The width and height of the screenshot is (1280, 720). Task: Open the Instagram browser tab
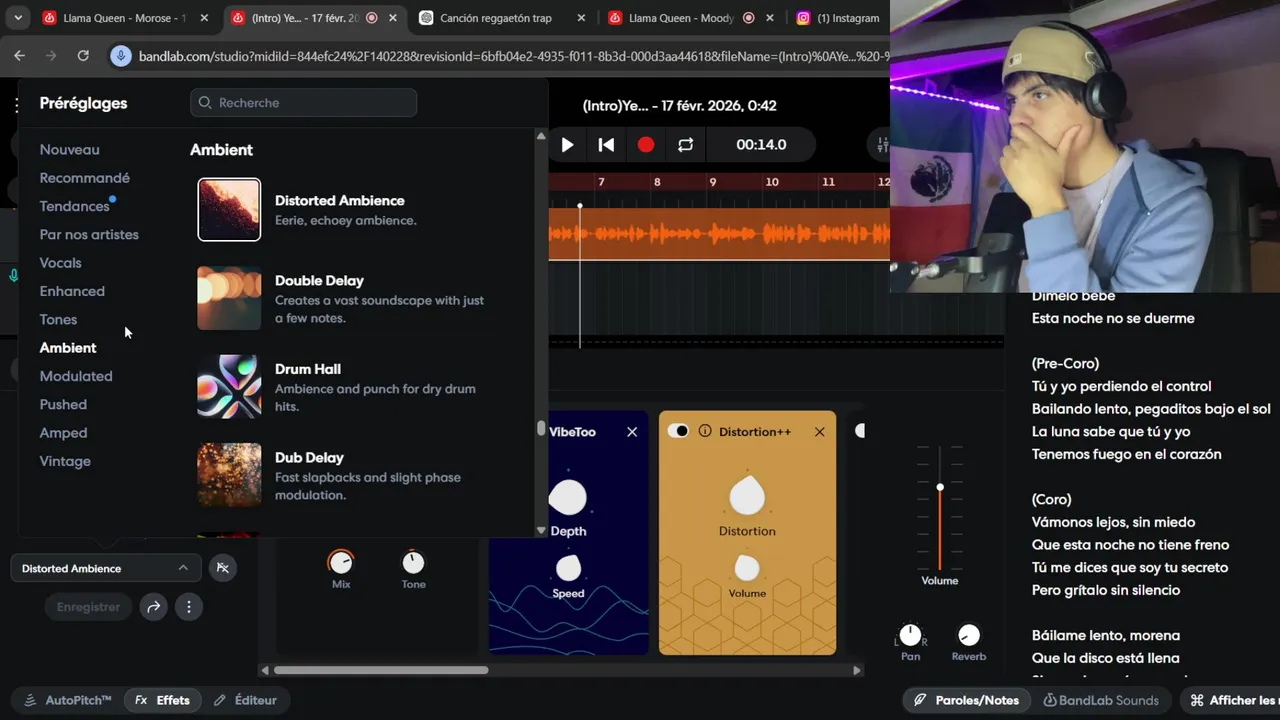pos(838,18)
